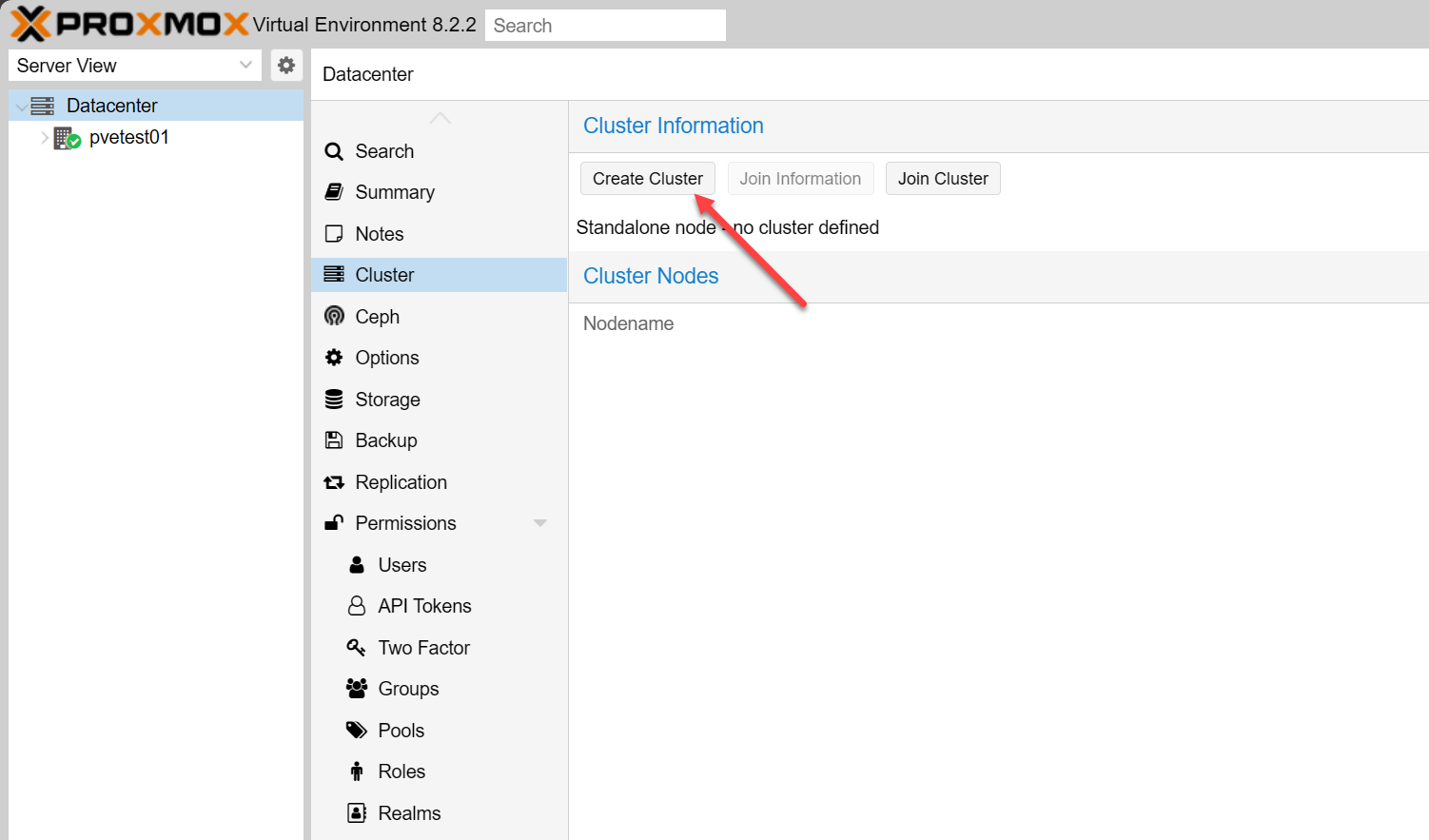Expand the pvetest01 node tree arrow
The width and height of the screenshot is (1429, 840).
point(45,138)
